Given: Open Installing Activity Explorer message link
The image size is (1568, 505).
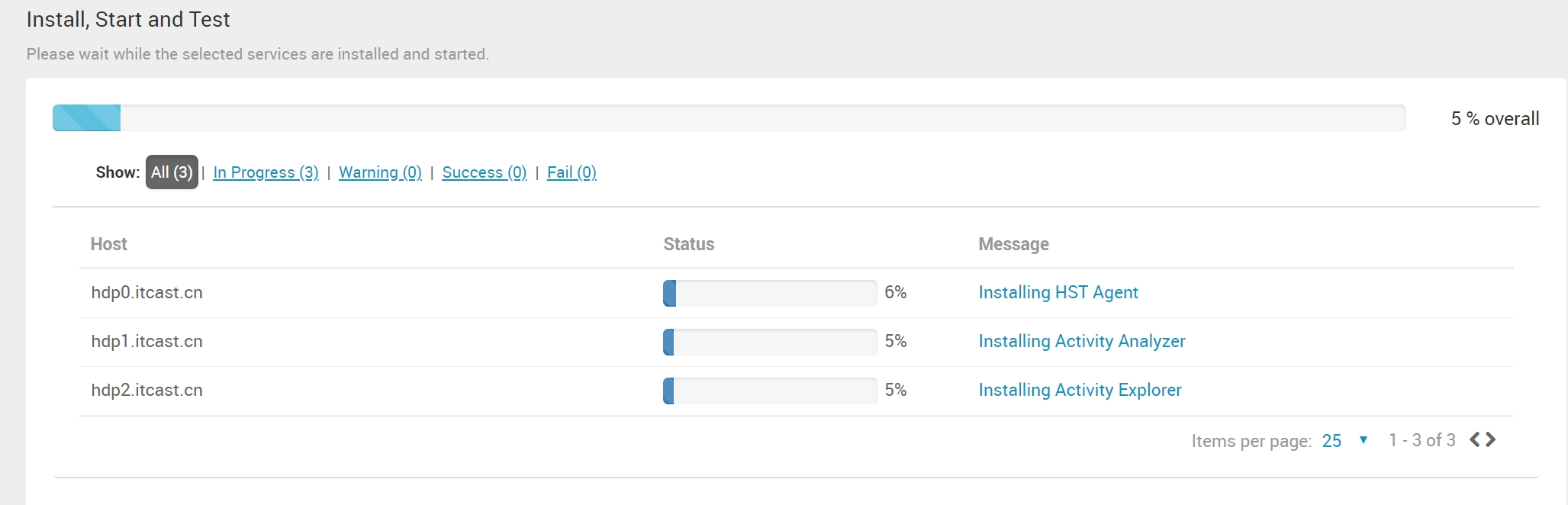Looking at the screenshot, I should tap(1080, 390).
